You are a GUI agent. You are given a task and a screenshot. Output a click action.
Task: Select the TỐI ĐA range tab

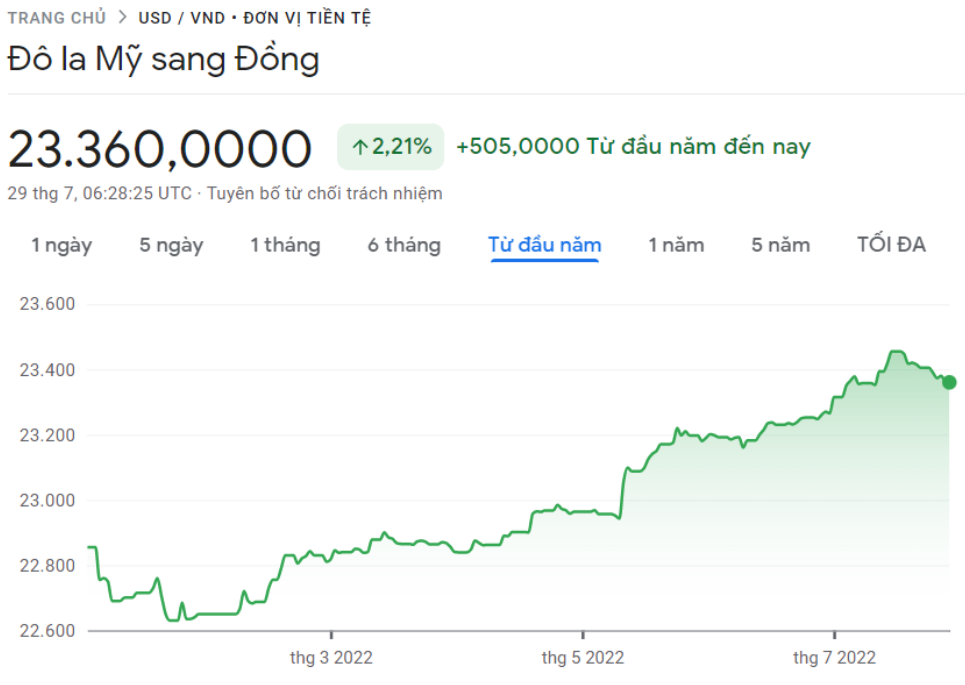(891, 244)
